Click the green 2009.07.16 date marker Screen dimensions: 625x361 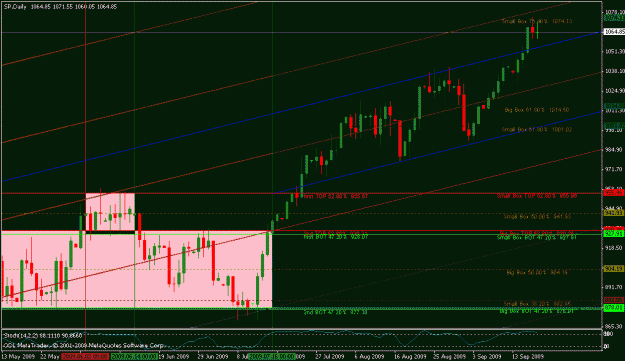click(x=272, y=356)
